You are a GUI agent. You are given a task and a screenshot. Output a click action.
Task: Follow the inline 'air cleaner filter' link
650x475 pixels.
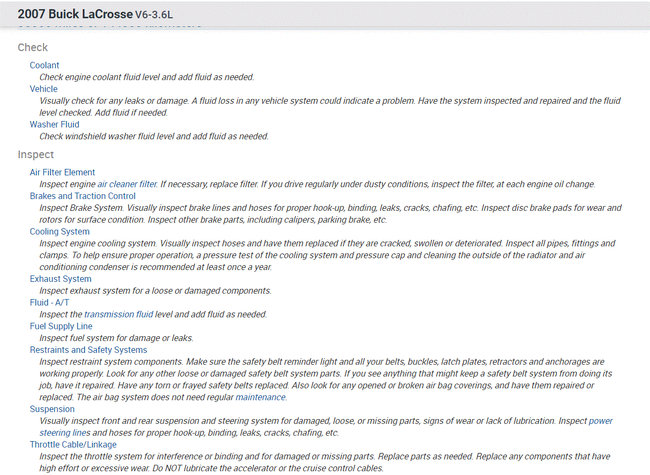[x=127, y=184]
